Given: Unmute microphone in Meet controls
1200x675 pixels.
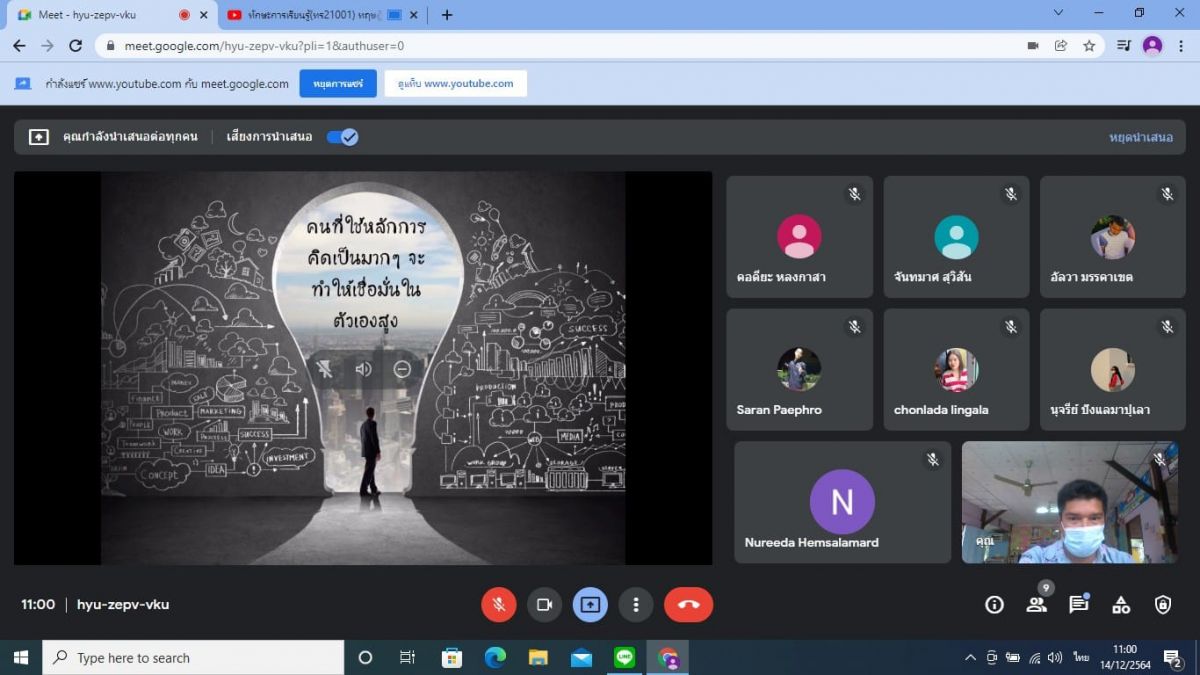Looking at the screenshot, I should tap(498, 604).
